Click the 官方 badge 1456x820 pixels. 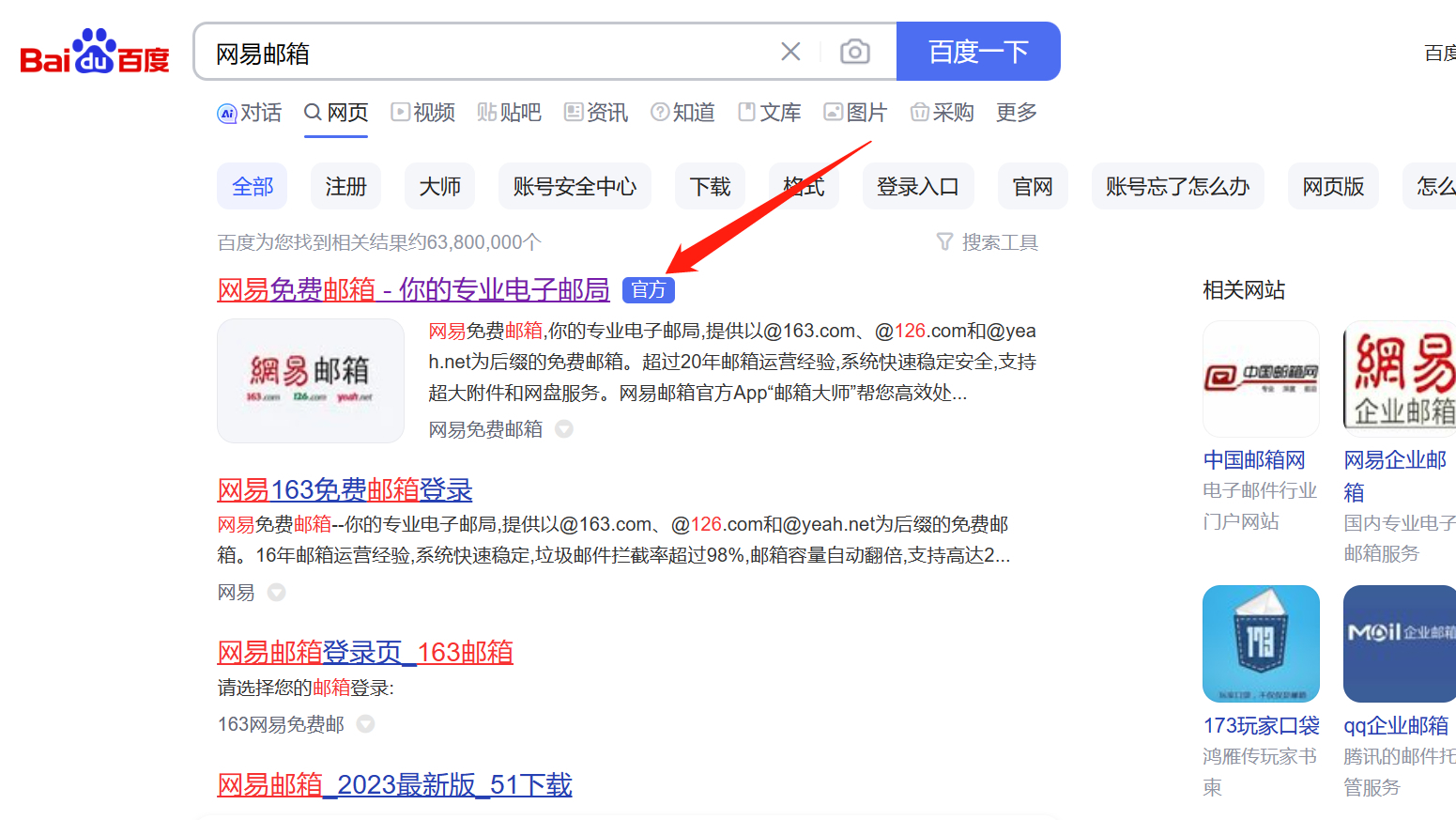pyautogui.click(x=649, y=289)
